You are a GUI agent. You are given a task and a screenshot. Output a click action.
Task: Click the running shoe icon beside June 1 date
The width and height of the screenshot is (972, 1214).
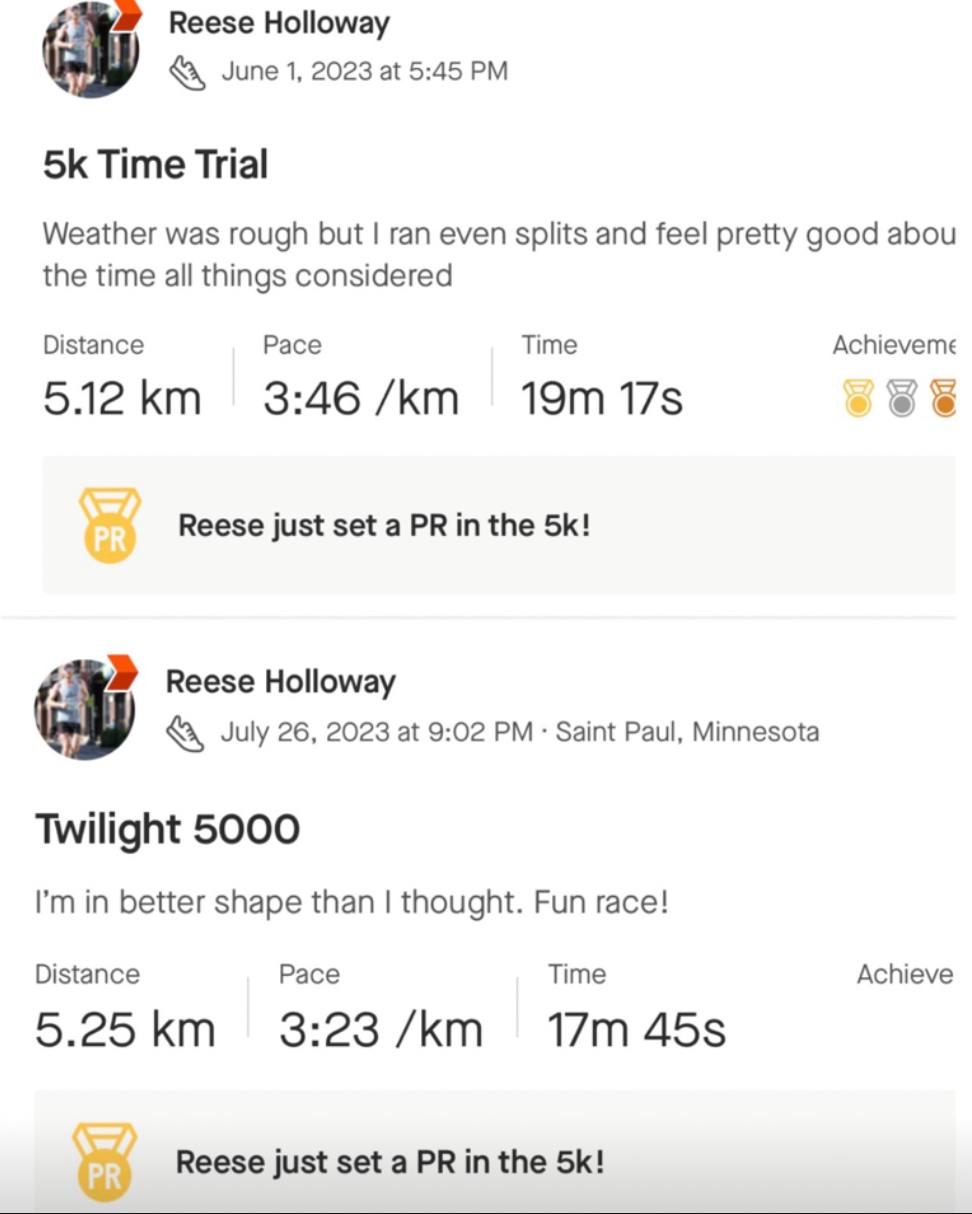pyautogui.click(x=188, y=71)
